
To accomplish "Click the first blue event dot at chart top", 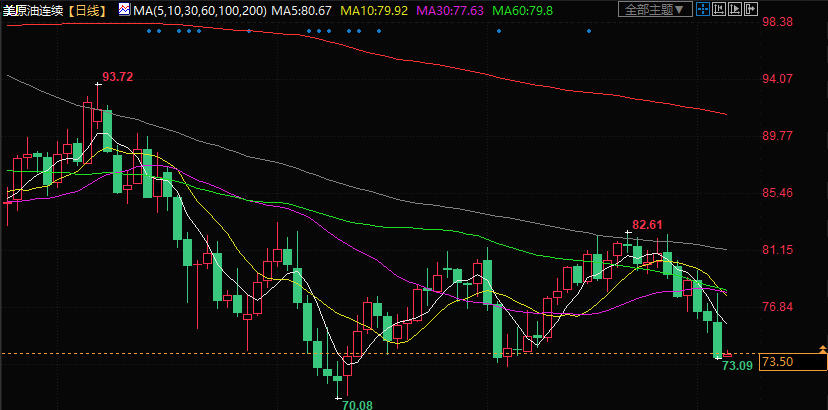I will point(148,30).
